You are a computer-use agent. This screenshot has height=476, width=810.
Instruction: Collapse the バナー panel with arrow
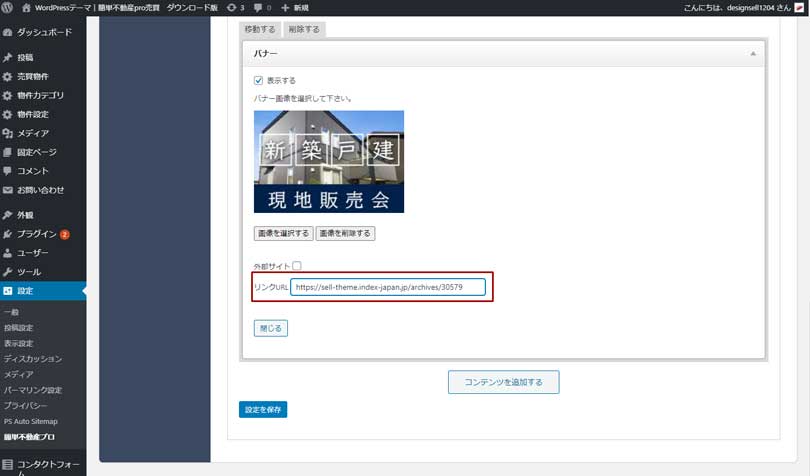(753, 53)
